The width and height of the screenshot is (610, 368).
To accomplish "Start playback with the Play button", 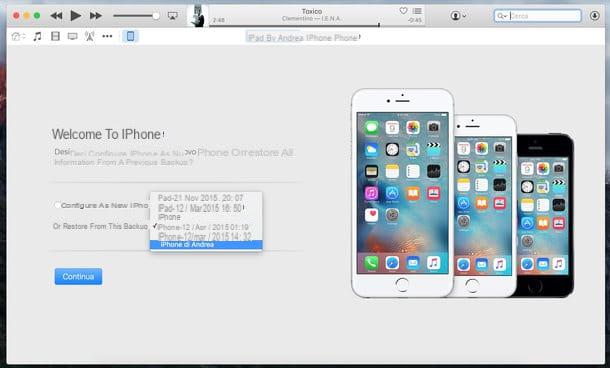I will [x=75, y=16].
